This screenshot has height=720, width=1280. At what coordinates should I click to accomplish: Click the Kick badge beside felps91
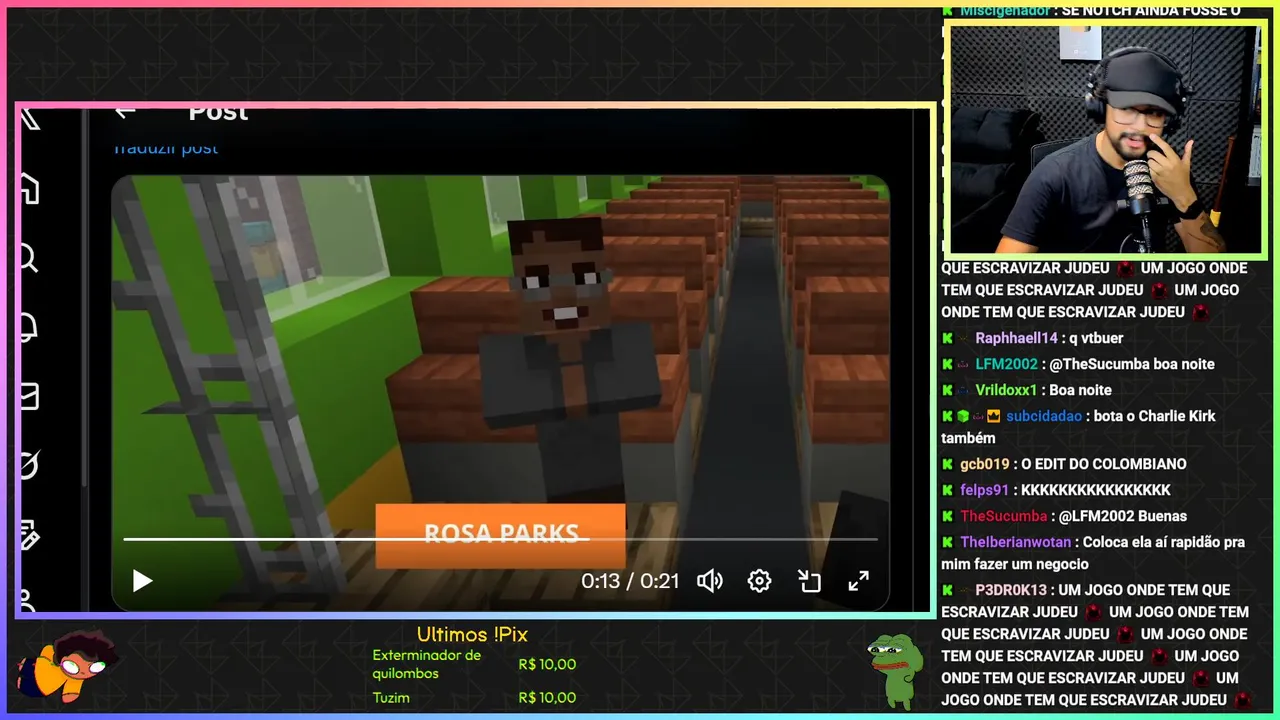click(x=947, y=490)
